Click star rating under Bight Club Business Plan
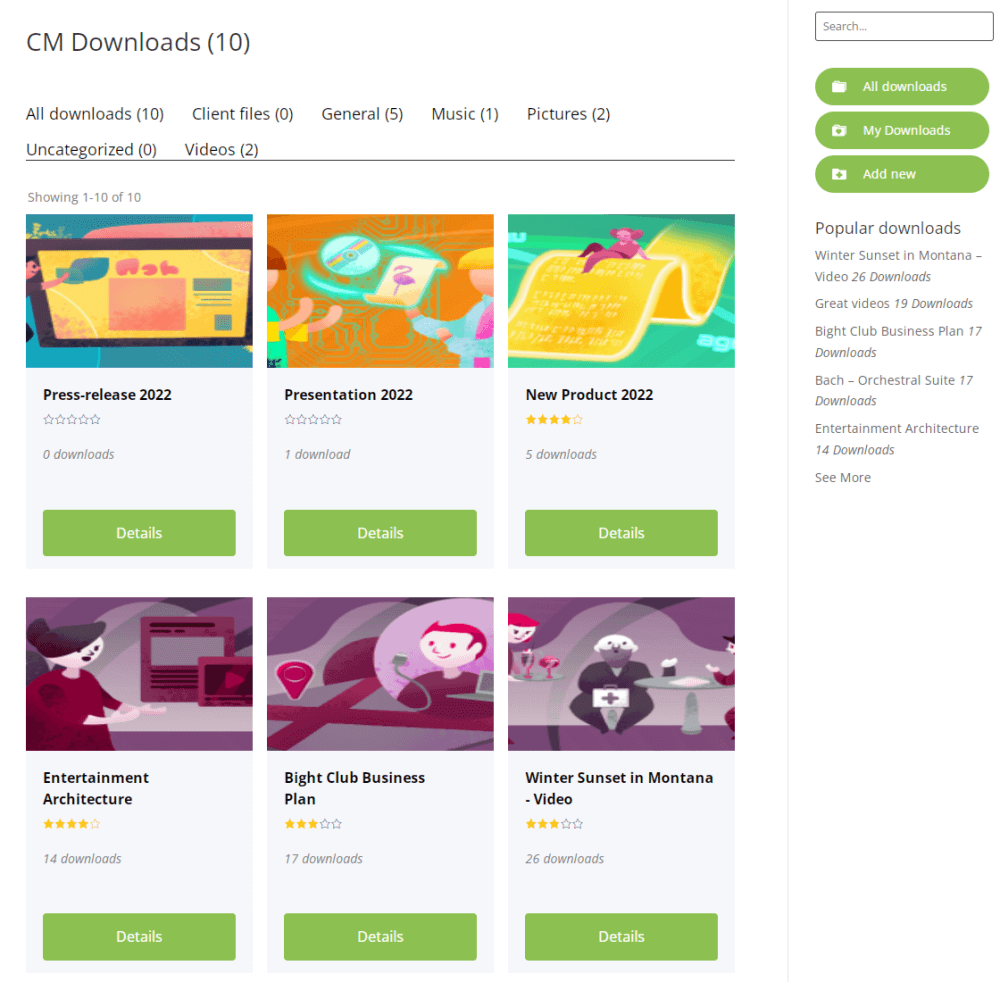The width and height of the screenshot is (1000, 982). (x=313, y=824)
